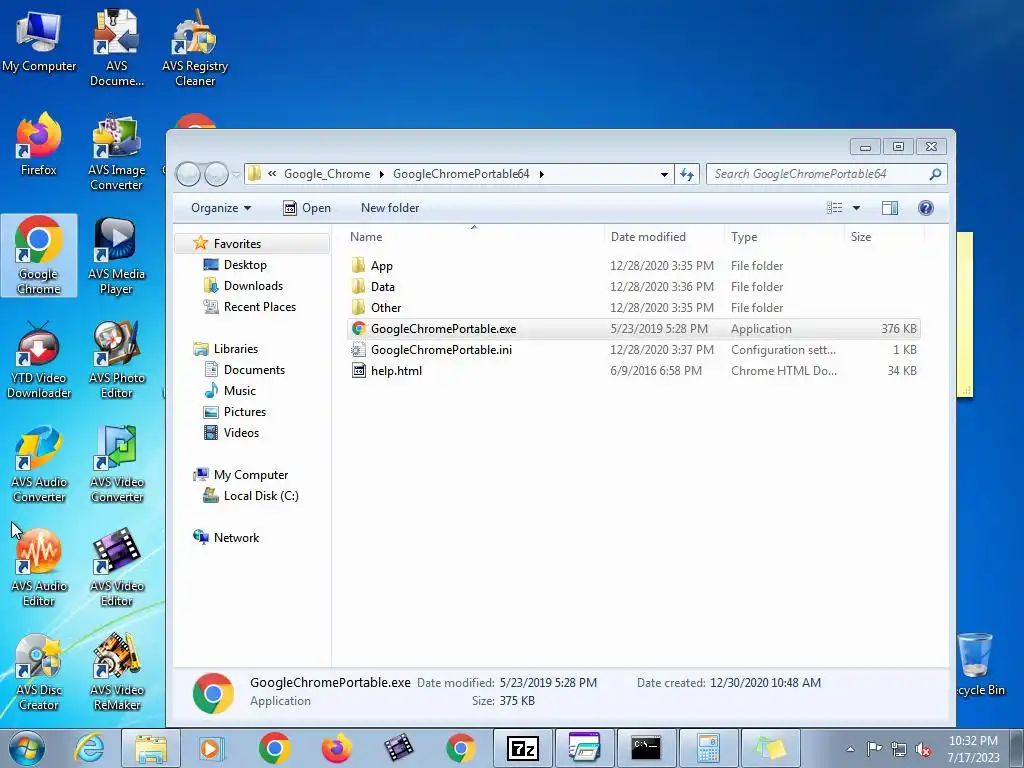Select the AVS Video ReMaker desktop icon
Image resolution: width=1024 pixels, height=768 pixels.
(x=116, y=672)
